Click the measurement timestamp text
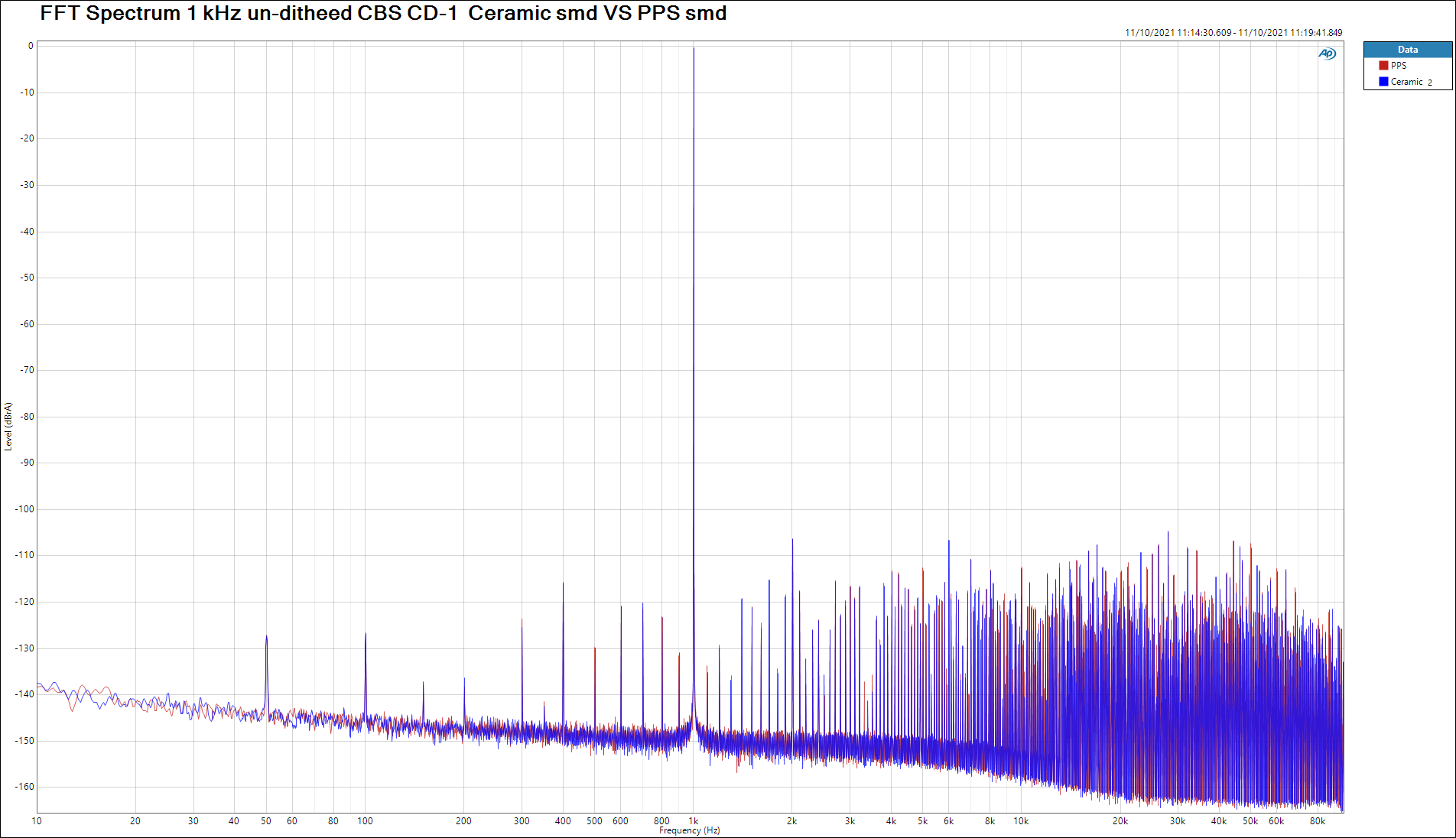 pyautogui.click(x=1233, y=33)
